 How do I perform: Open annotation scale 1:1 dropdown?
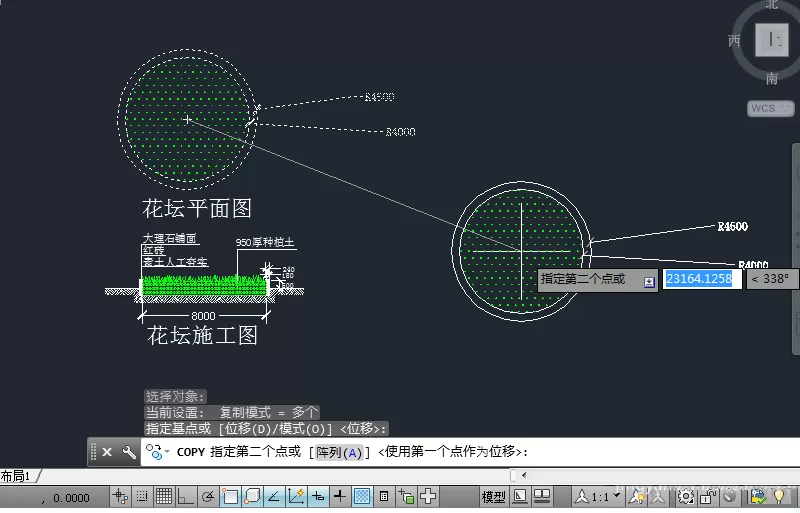pos(616,495)
